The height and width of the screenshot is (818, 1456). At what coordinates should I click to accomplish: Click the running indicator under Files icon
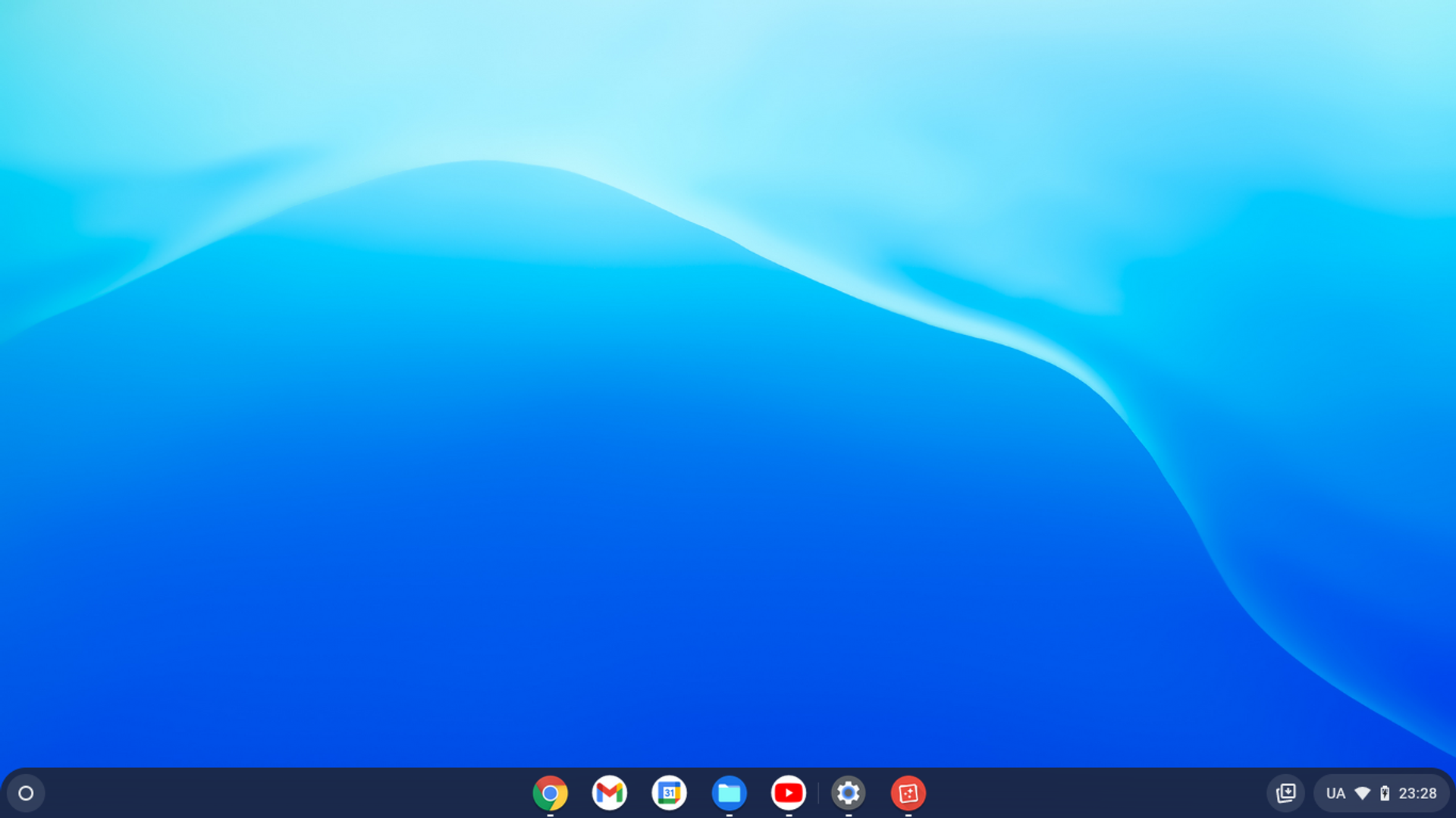(x=729, y=815)
